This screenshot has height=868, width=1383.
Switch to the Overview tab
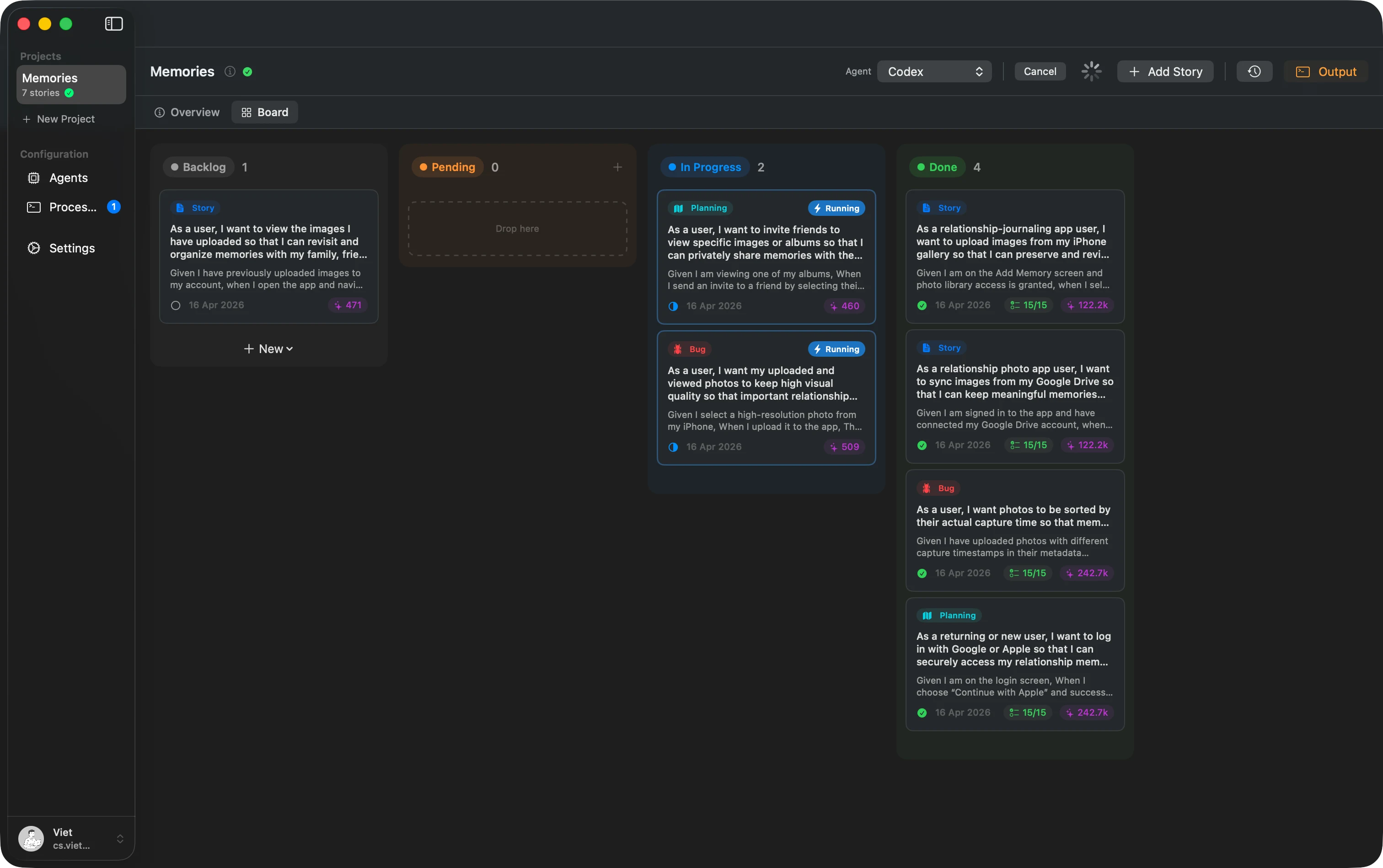[187, 113]
